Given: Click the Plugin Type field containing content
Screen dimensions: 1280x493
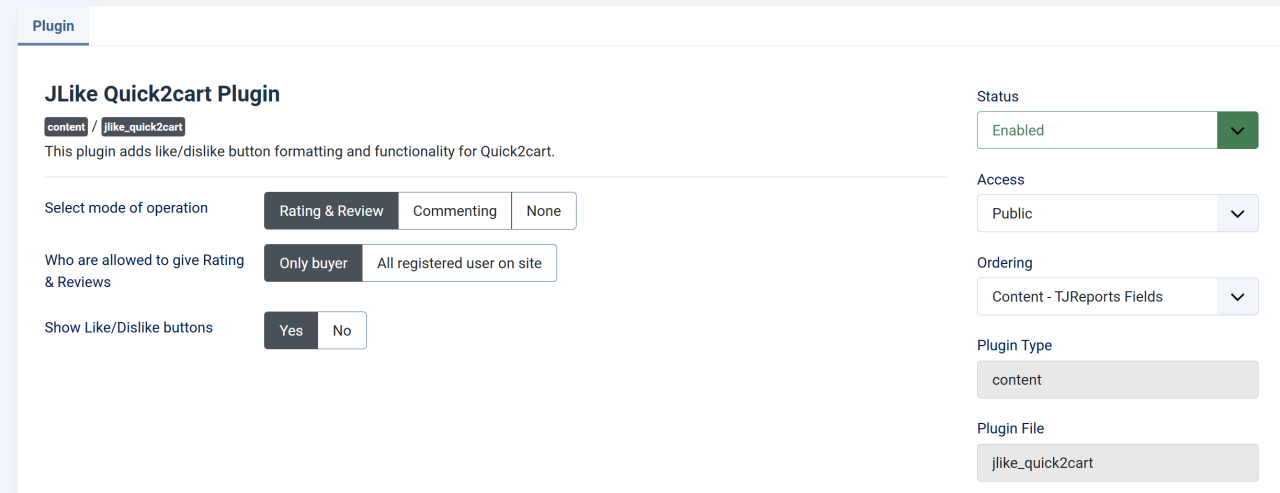Looking at the screenshot, I should point(1117,380).
